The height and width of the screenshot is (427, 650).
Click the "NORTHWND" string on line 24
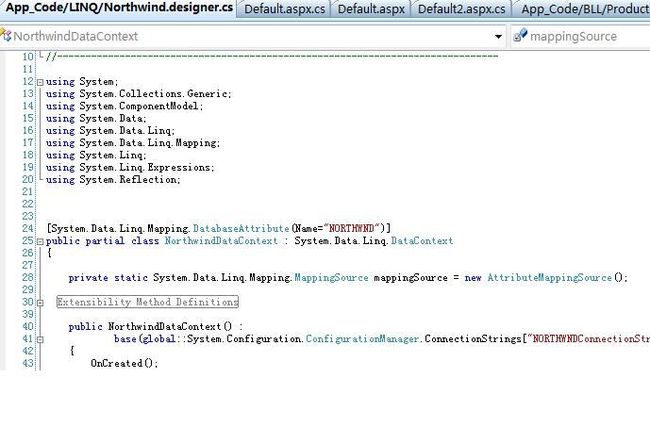tap(352, 228)
